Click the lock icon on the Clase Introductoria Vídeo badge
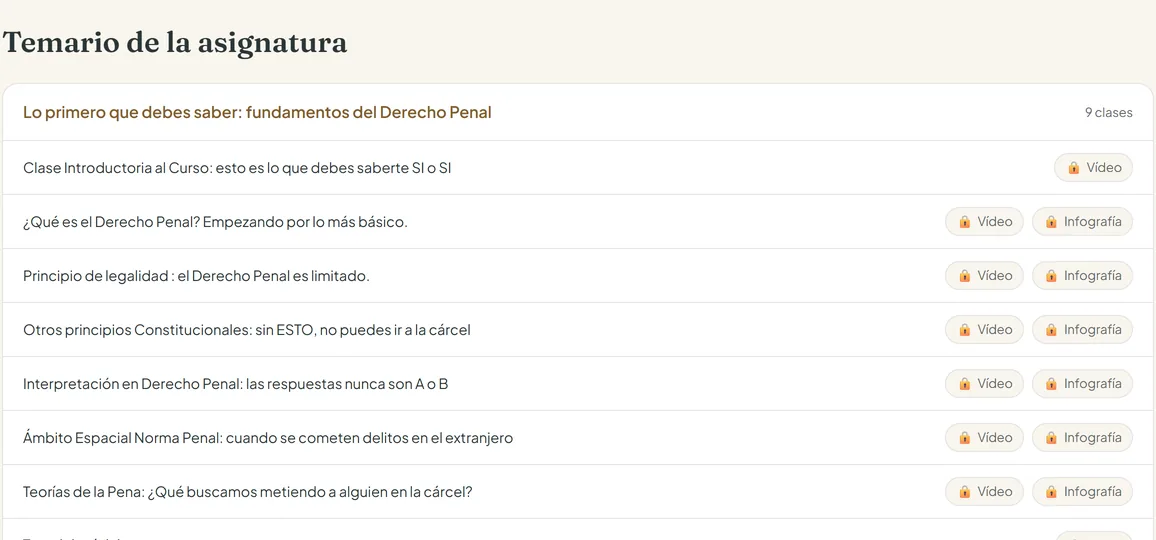This screenshot has height=540, width=1156. pyautogui.click(x=1073, y=168)
